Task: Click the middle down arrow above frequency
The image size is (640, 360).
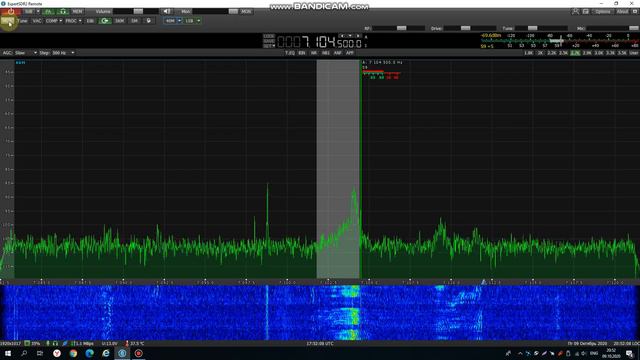Action: coord(350,36)
